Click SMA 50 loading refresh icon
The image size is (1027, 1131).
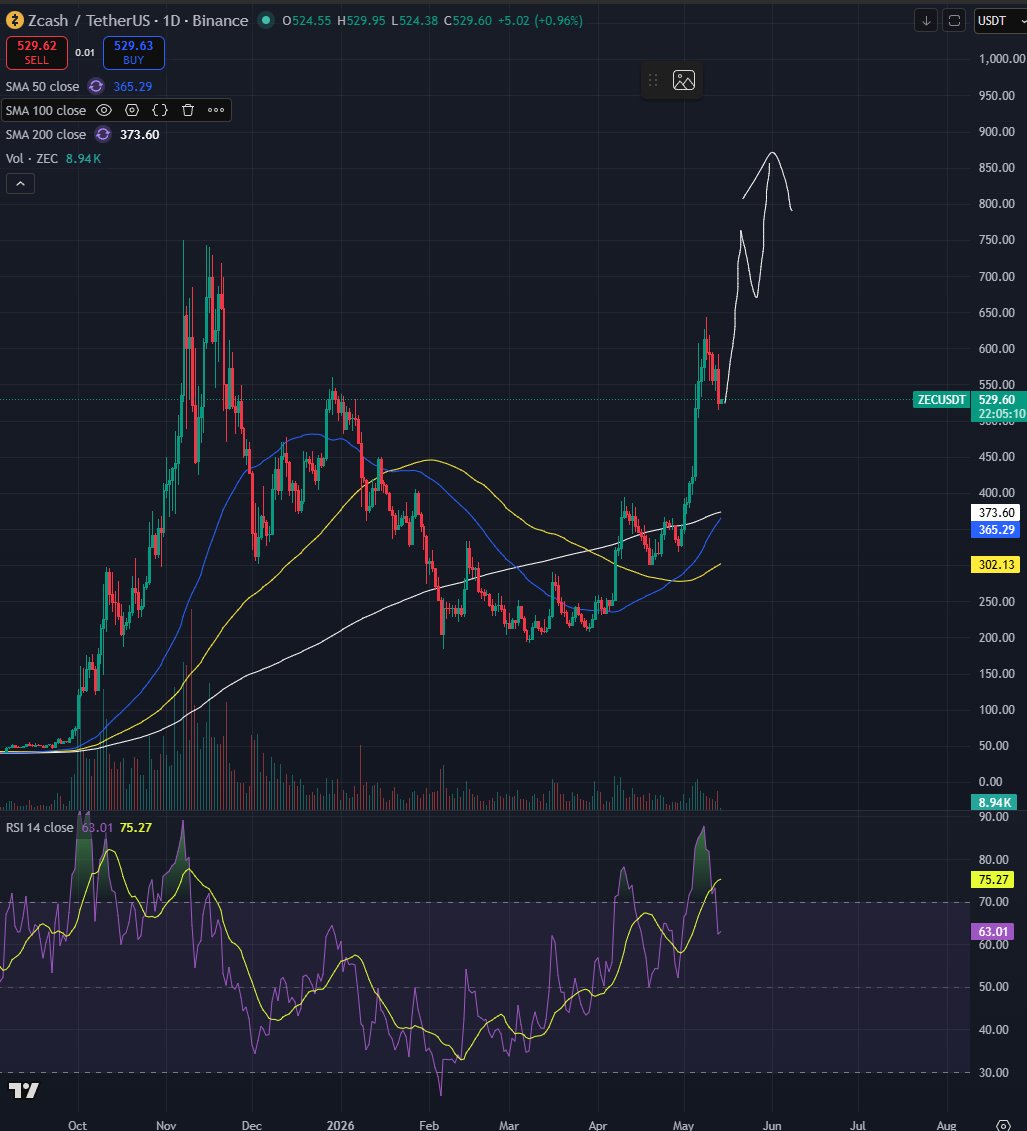(96, 87)
